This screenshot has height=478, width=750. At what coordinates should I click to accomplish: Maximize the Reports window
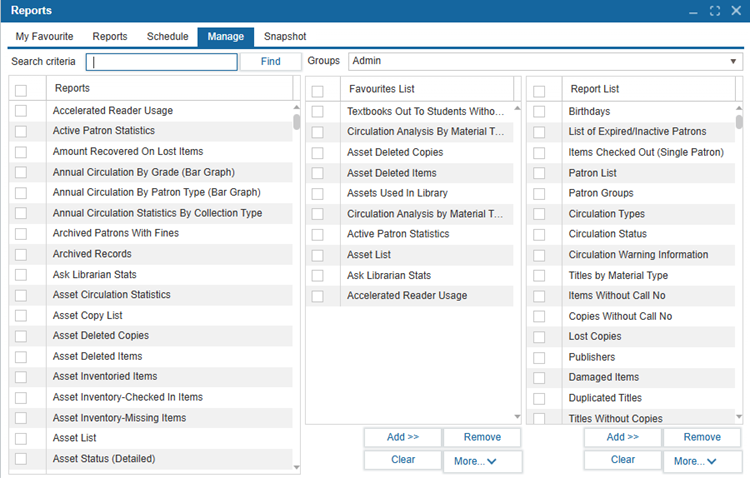pos(715,11)
